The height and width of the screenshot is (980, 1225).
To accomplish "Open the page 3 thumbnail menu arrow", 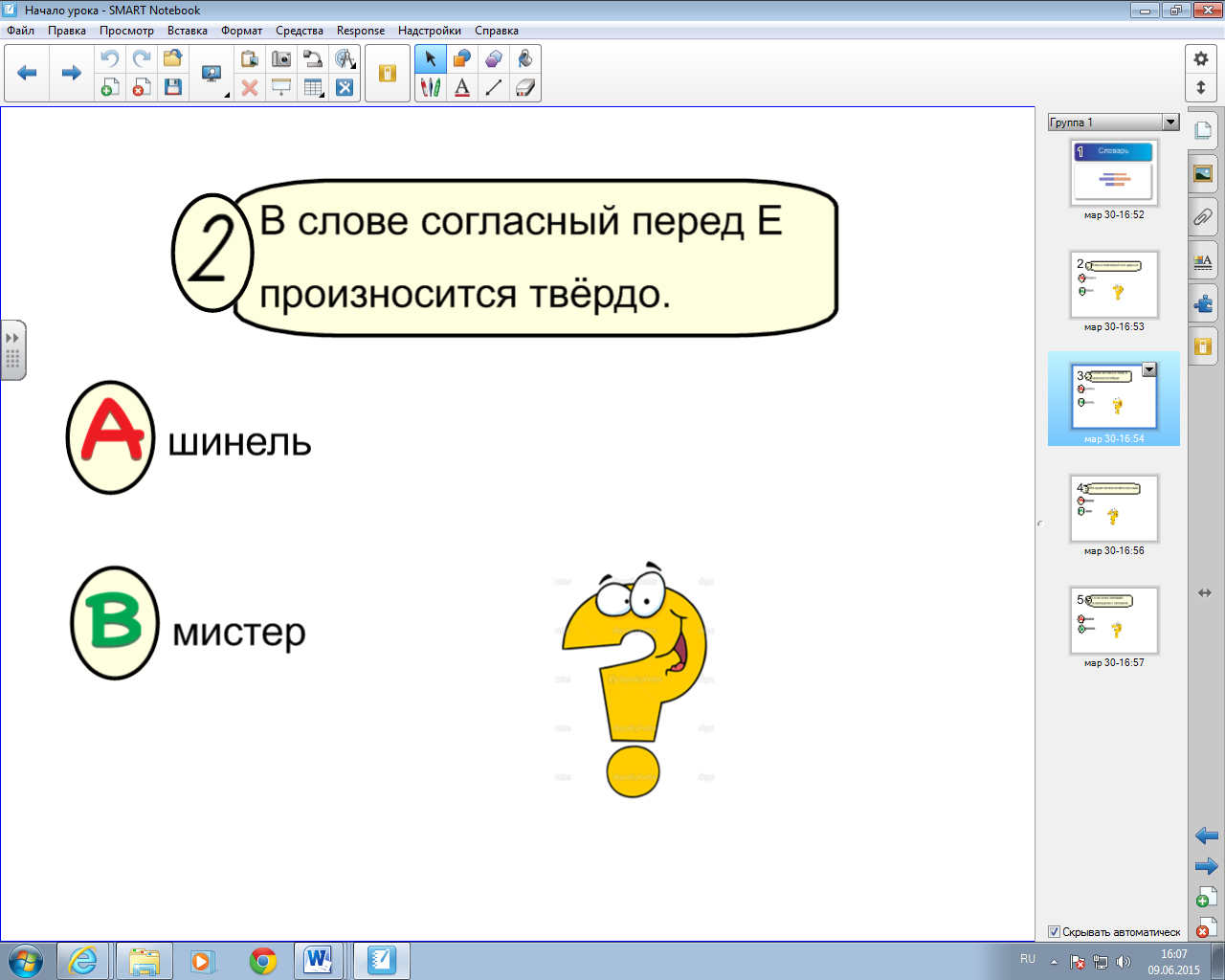I will pos(1149,370).
